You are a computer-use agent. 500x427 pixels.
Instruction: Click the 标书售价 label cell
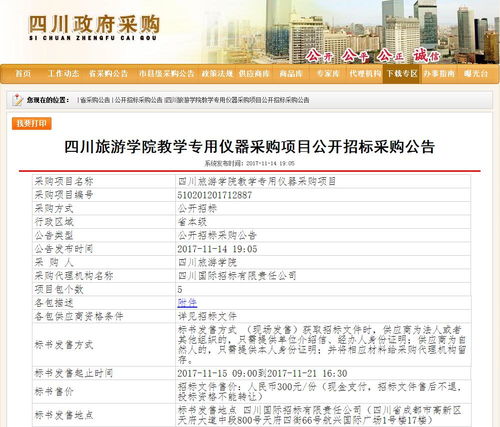[x=104, y=391]
